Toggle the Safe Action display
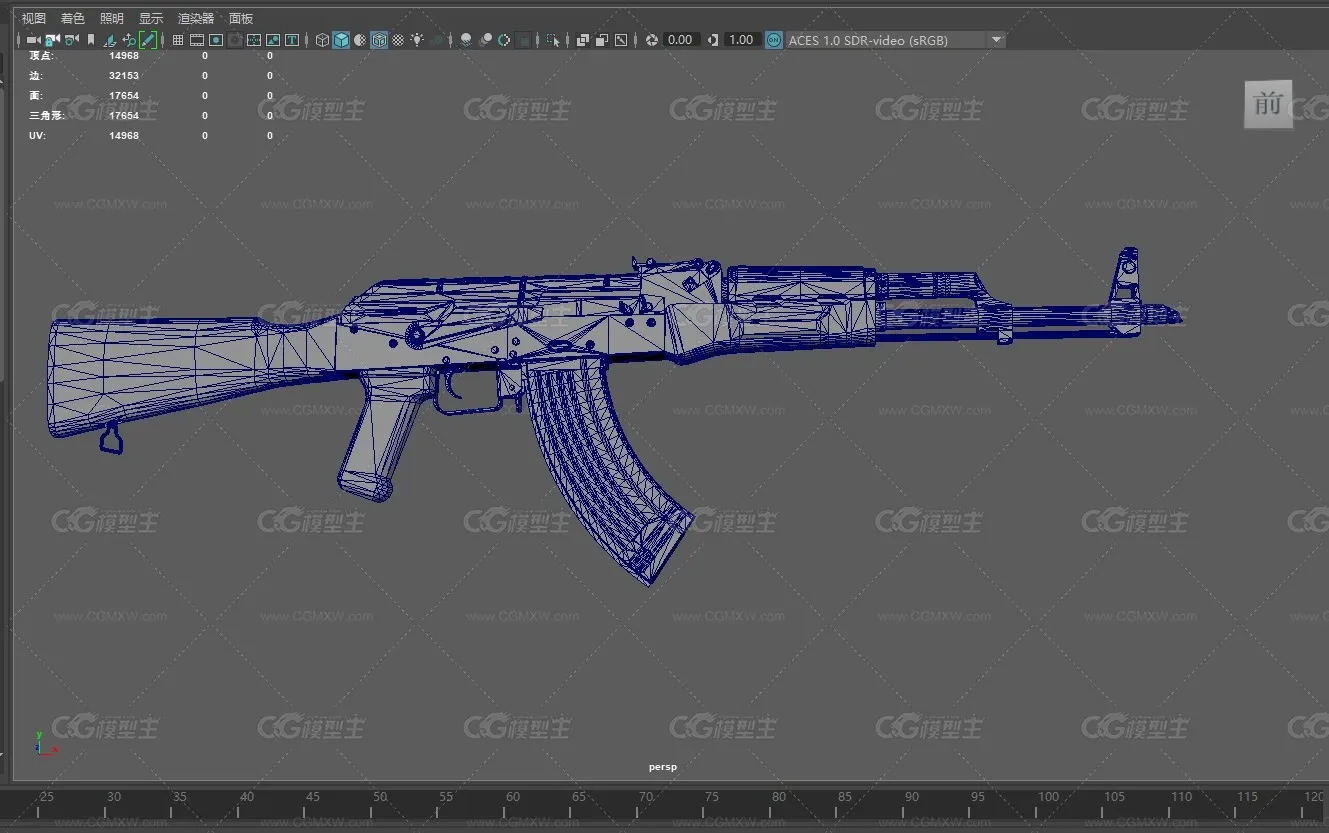1329x833 pixels. 273,40
